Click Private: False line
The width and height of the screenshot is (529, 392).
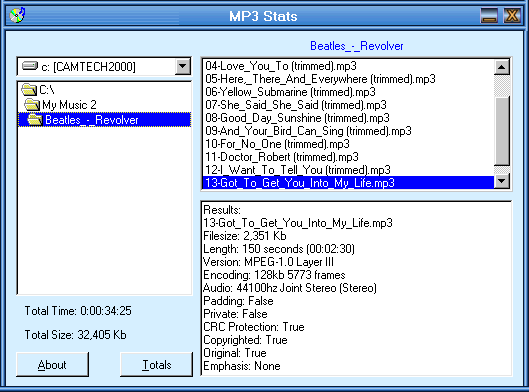(235, 314)
